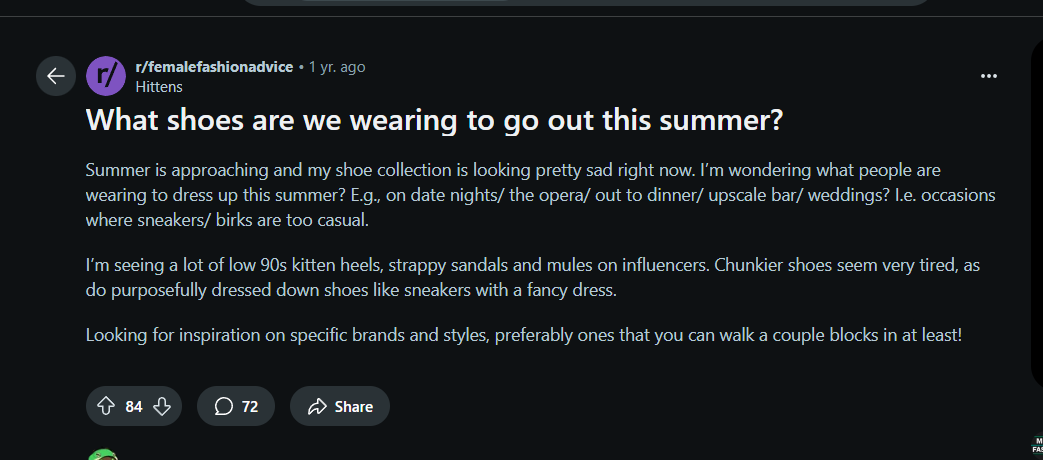Open the three-dot post options menu
Screen dimensions: 1043x460
[x=989, y=76]
